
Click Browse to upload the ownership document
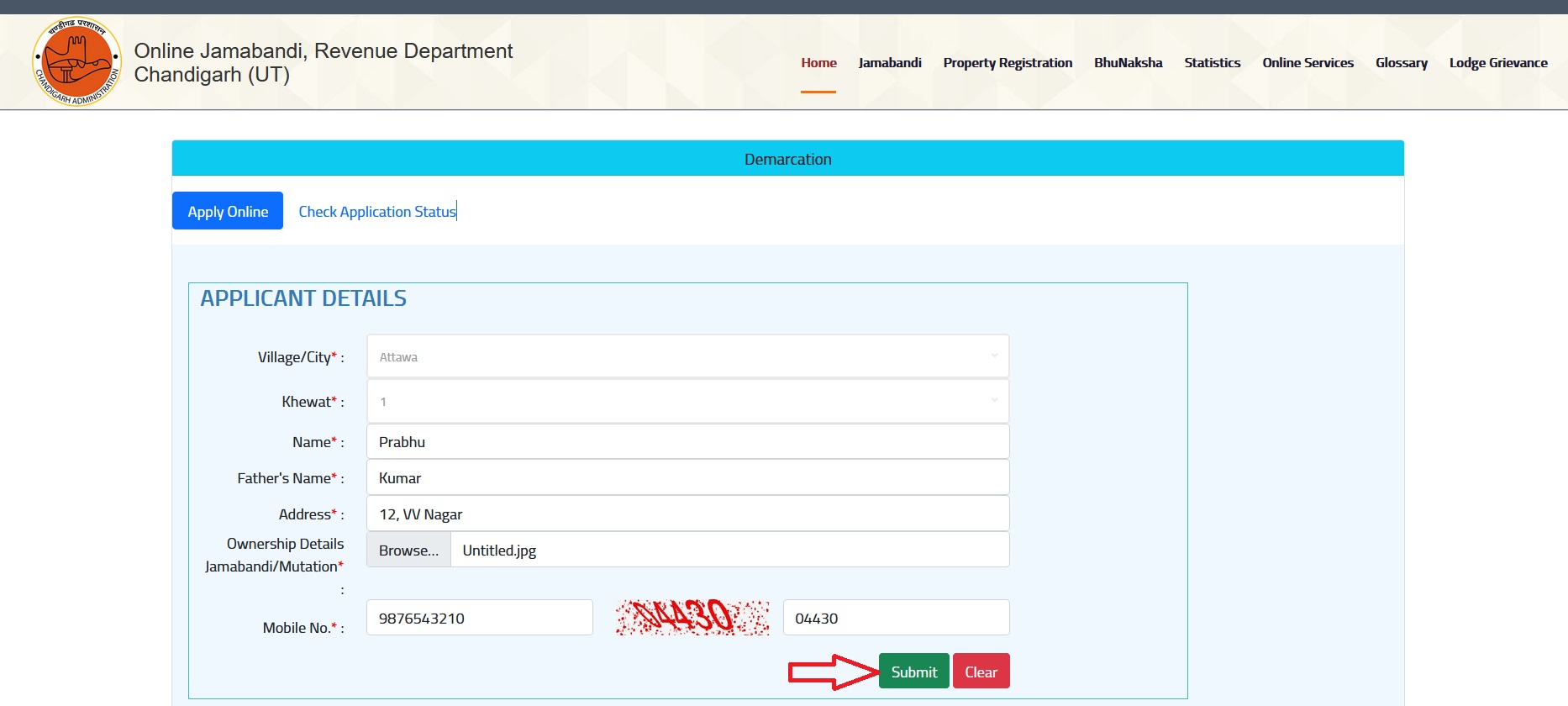coord(408,551)
